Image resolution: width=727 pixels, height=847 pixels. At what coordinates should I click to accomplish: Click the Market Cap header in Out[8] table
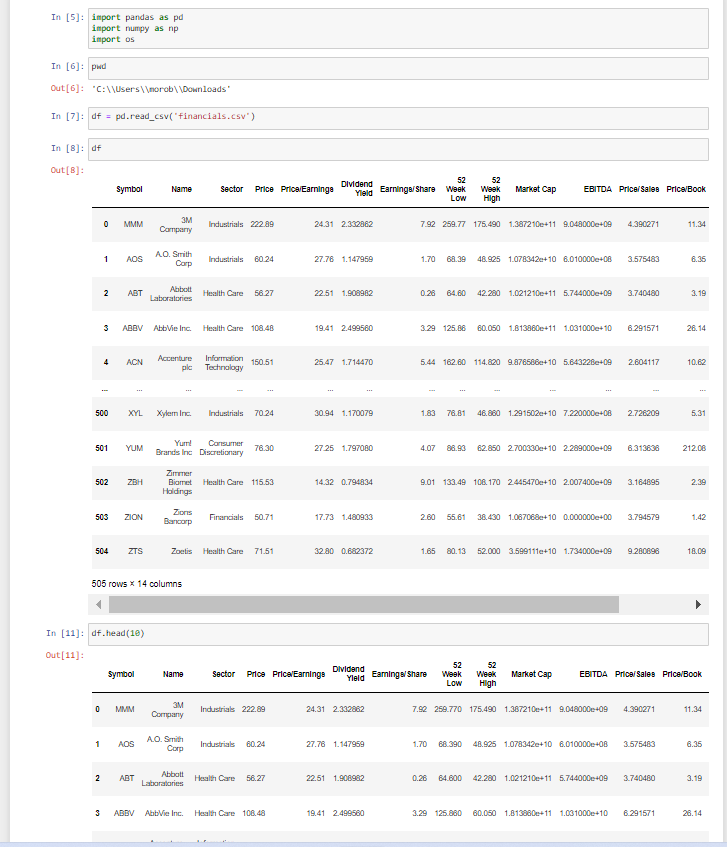(535, 189)
